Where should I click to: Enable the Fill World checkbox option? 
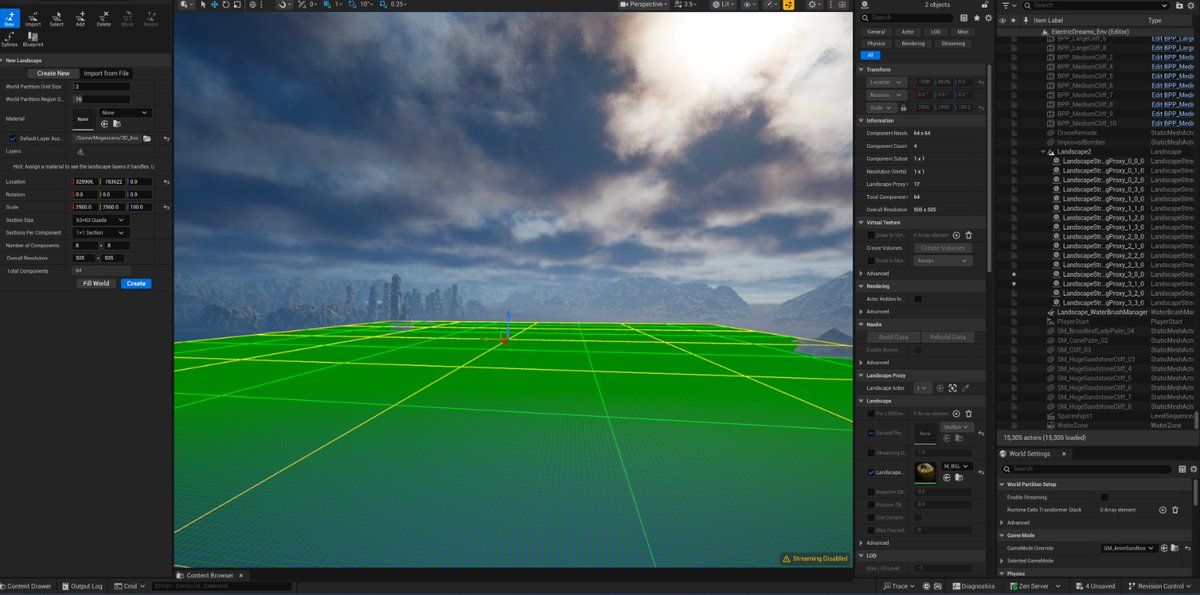tap(95, 283)
